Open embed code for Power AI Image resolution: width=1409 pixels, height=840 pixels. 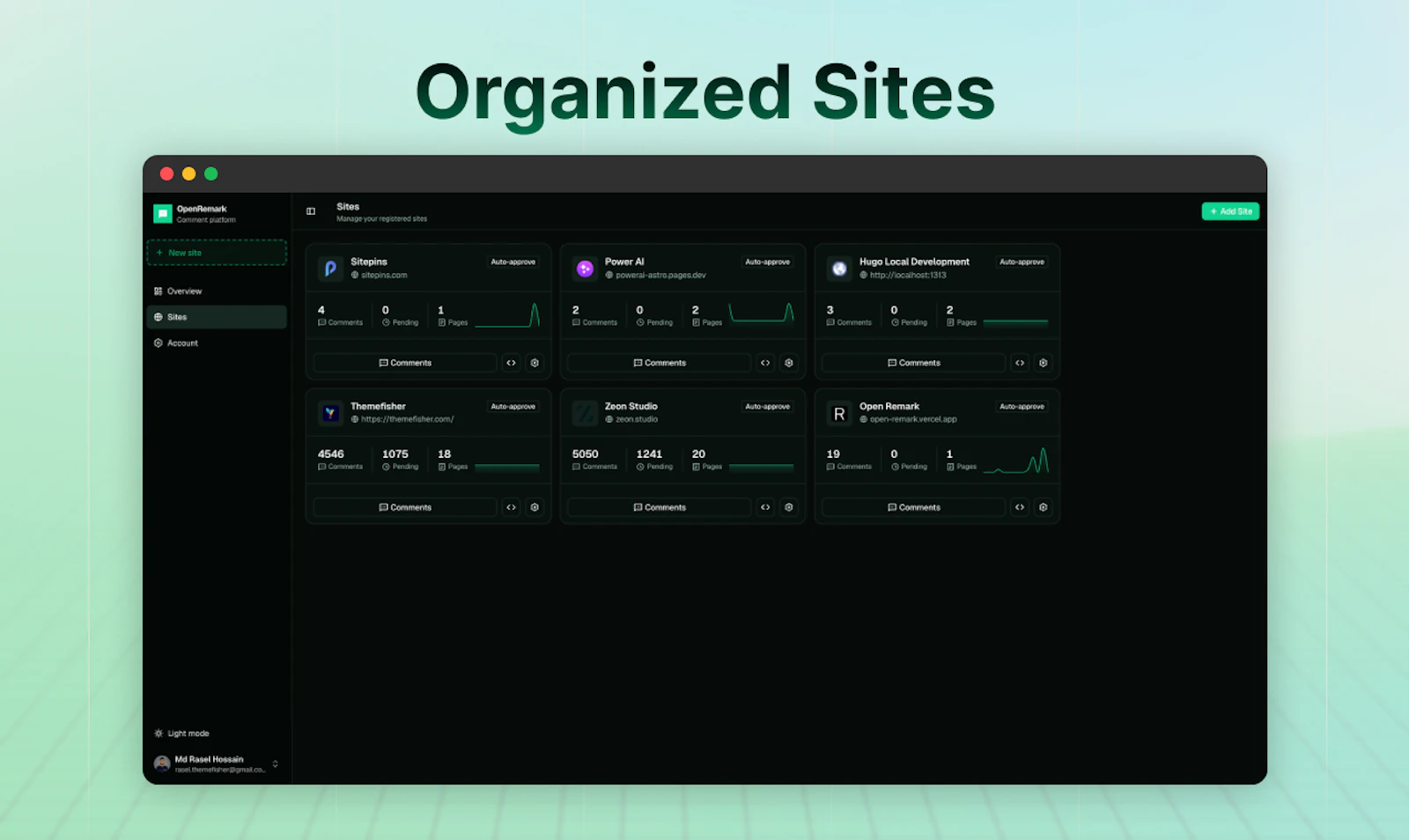(765, 363)
